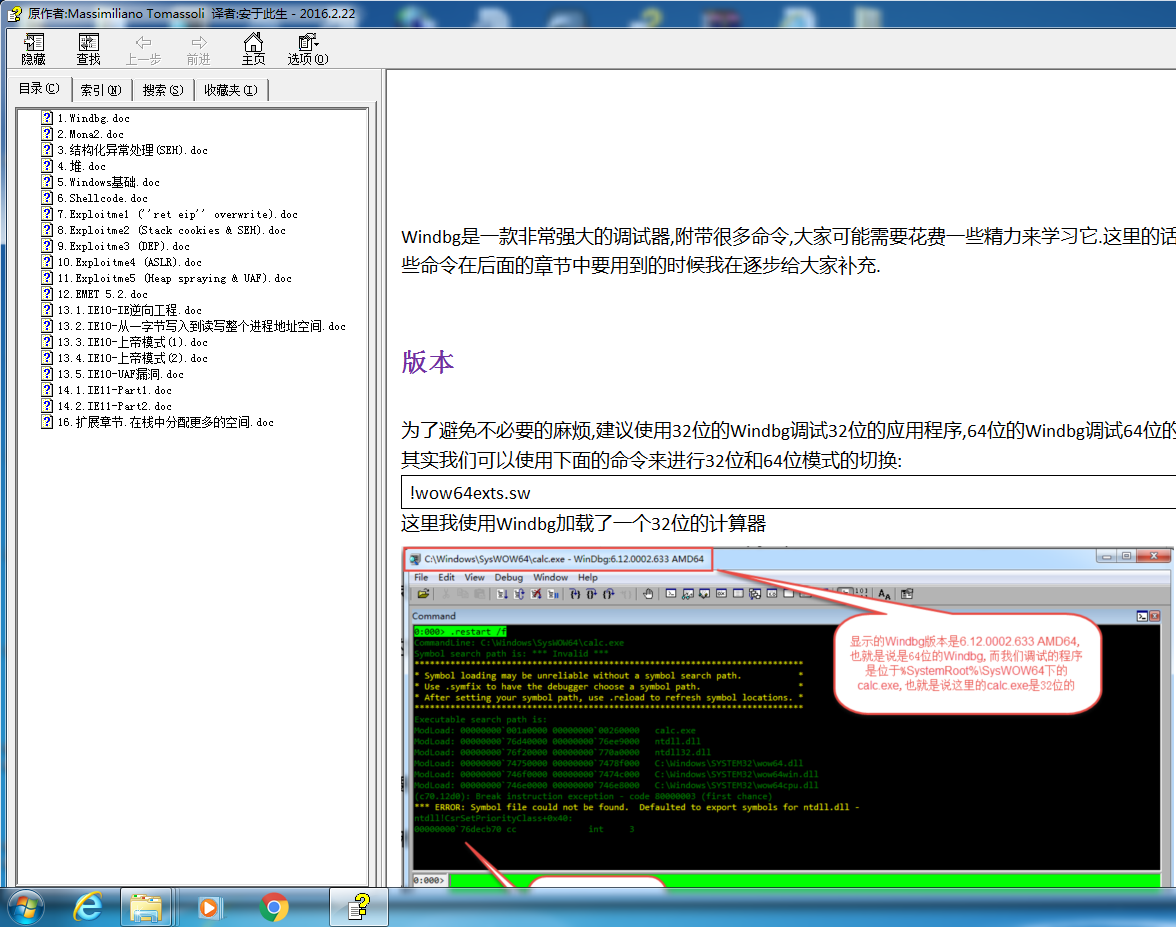The image size is (1176, 927).
Task: Click the 隐藏 (Hide) toolbar icon
Action: pyautogui.click(x=34, y=50)
